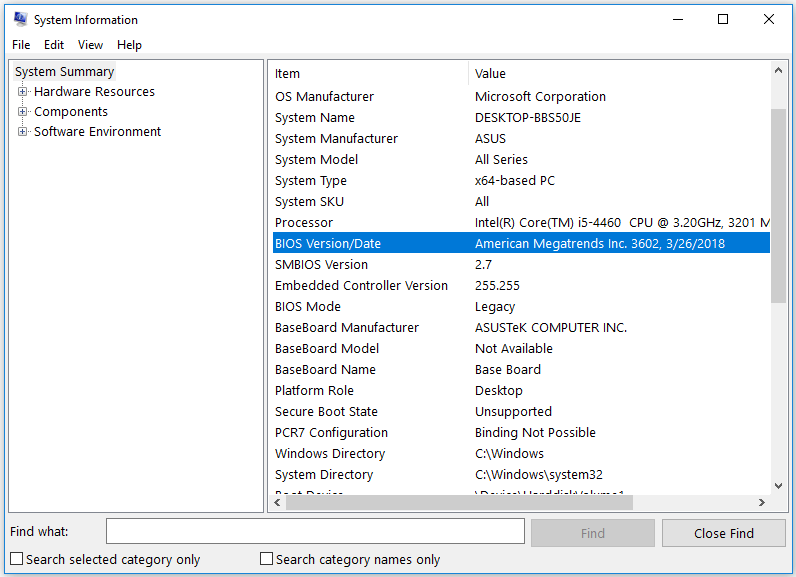The image size is (796, 577).
Task: Click the vertical scrollbar down arrow
Action: 778,486
